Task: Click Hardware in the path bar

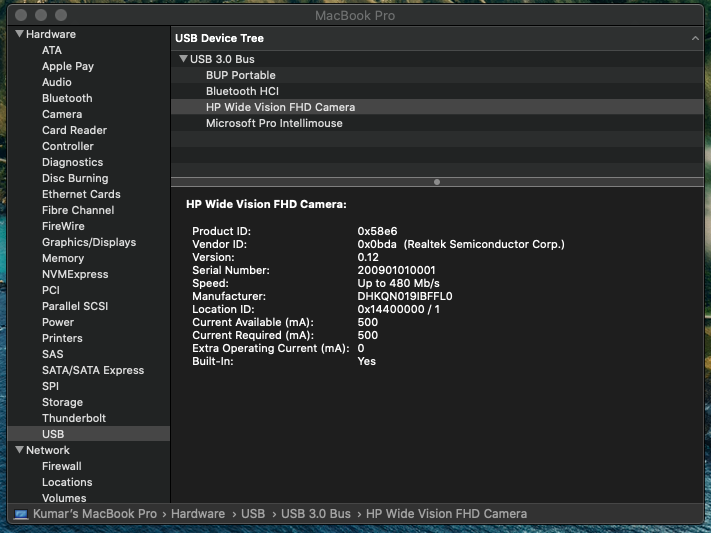Action: [198, 514]
